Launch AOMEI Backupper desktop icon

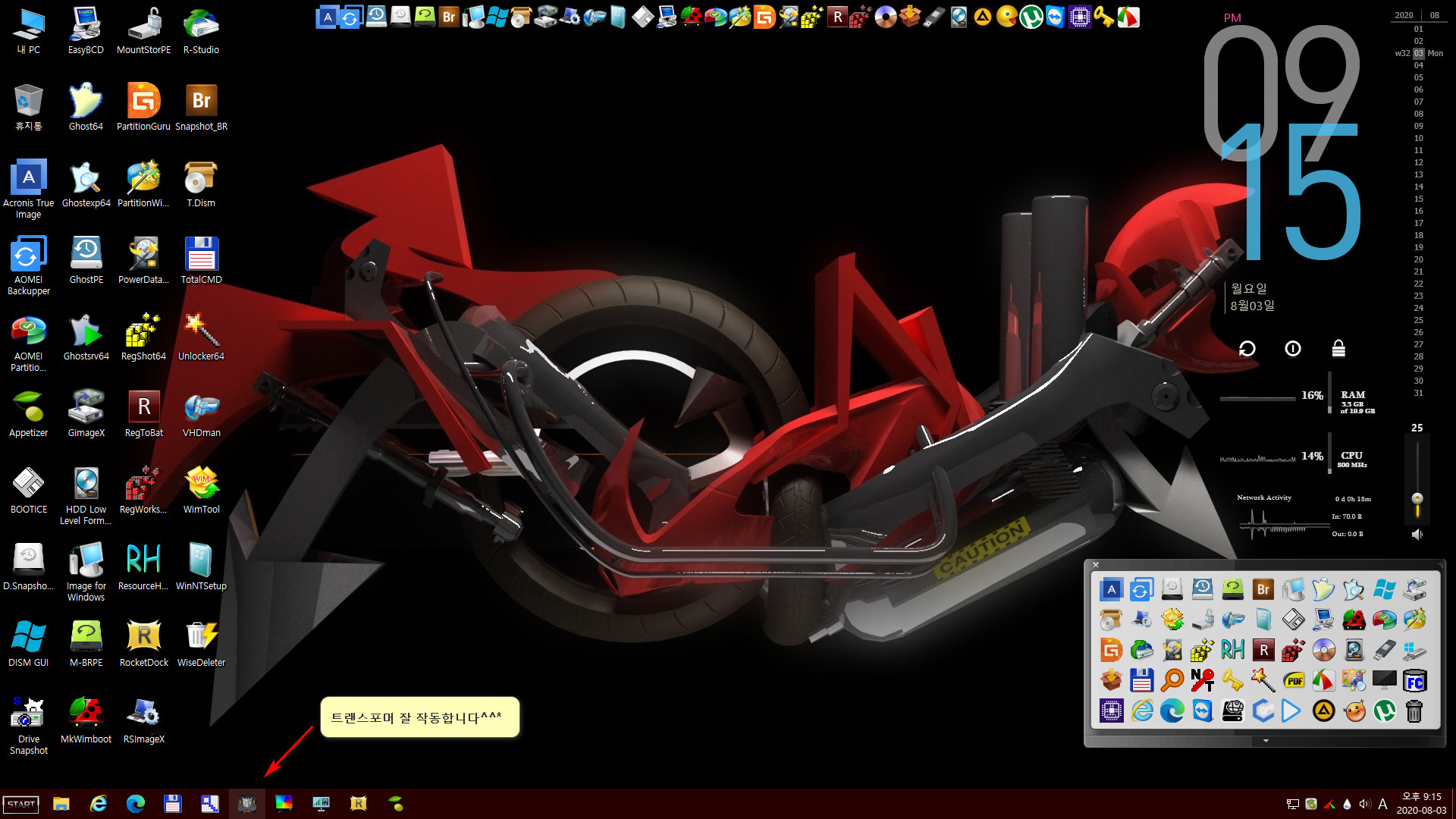click(x=29, y=265)
